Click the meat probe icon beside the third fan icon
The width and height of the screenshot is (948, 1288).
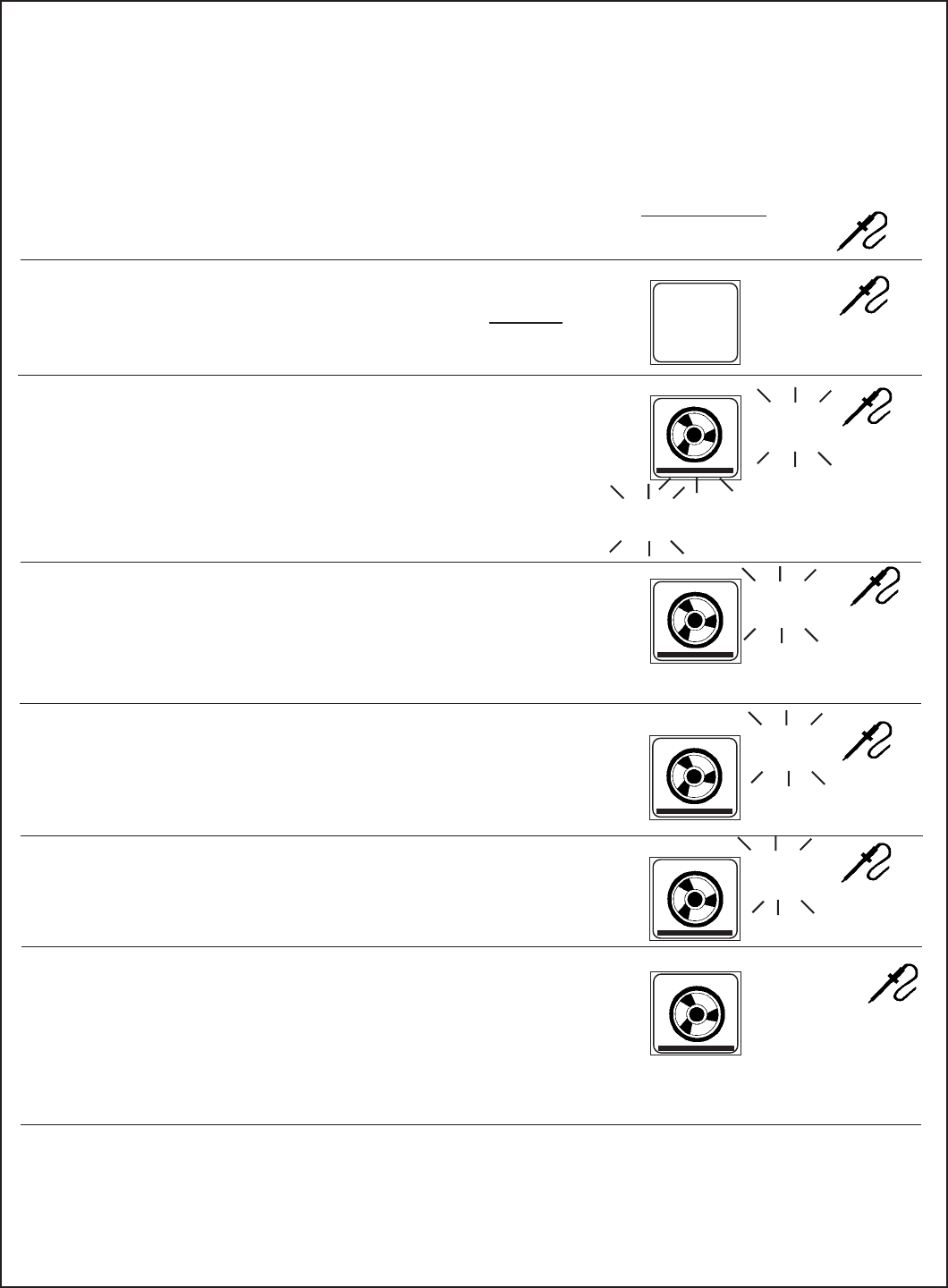(867, 742)
